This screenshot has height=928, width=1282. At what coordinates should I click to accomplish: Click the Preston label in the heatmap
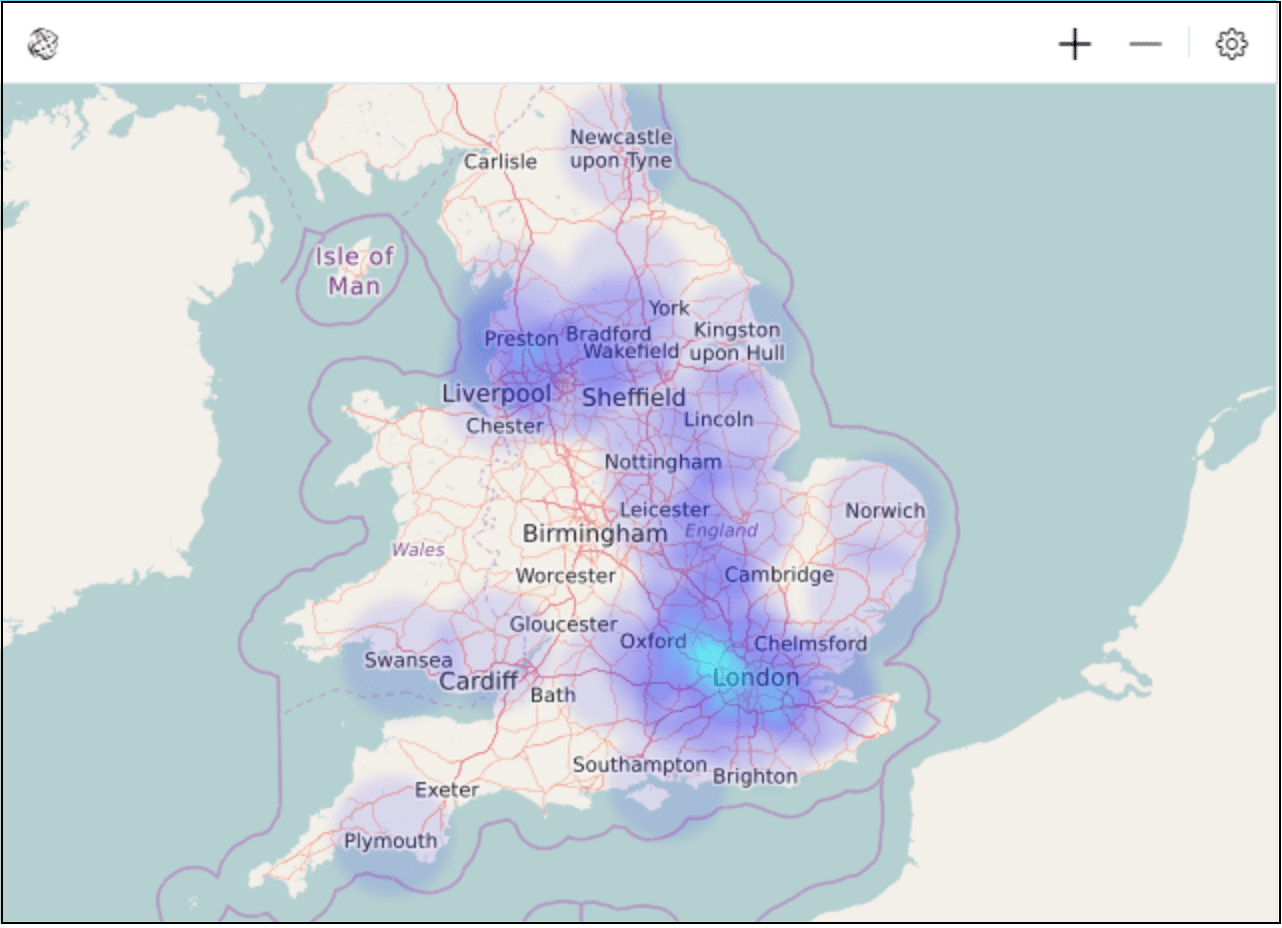click(x=521, y=339)
